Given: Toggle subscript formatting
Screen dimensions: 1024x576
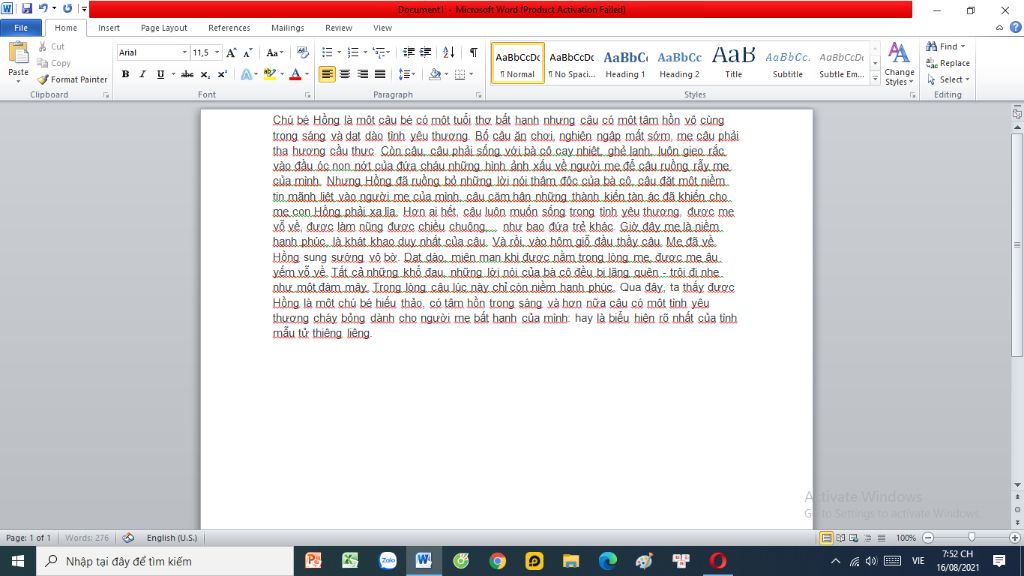Looking at the screenshot, I should pyautogui.click(x=205, y=74).
